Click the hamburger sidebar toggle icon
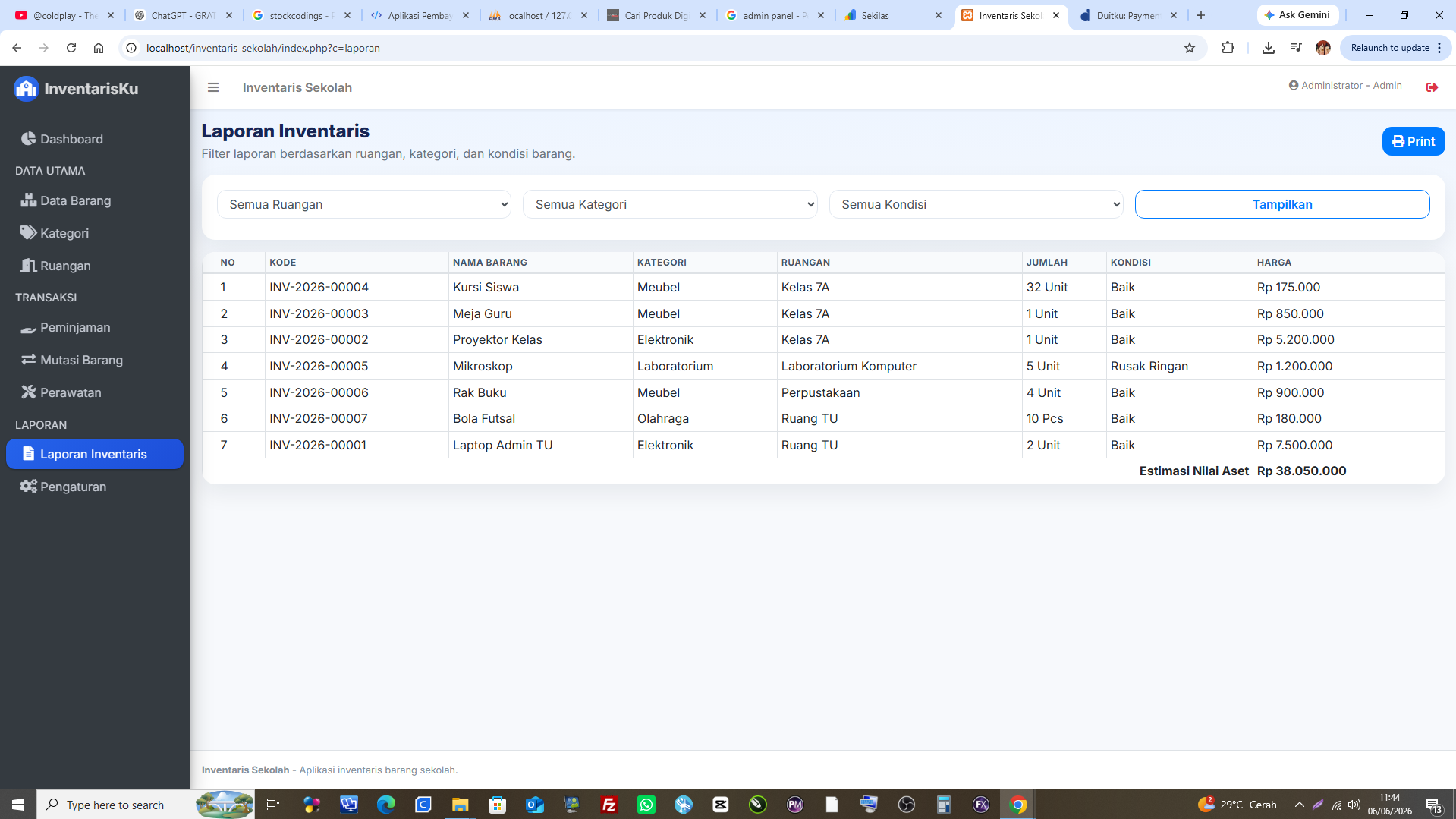Image resolution: width=1456 pixels, height=819 pixels. pos(213,87)
